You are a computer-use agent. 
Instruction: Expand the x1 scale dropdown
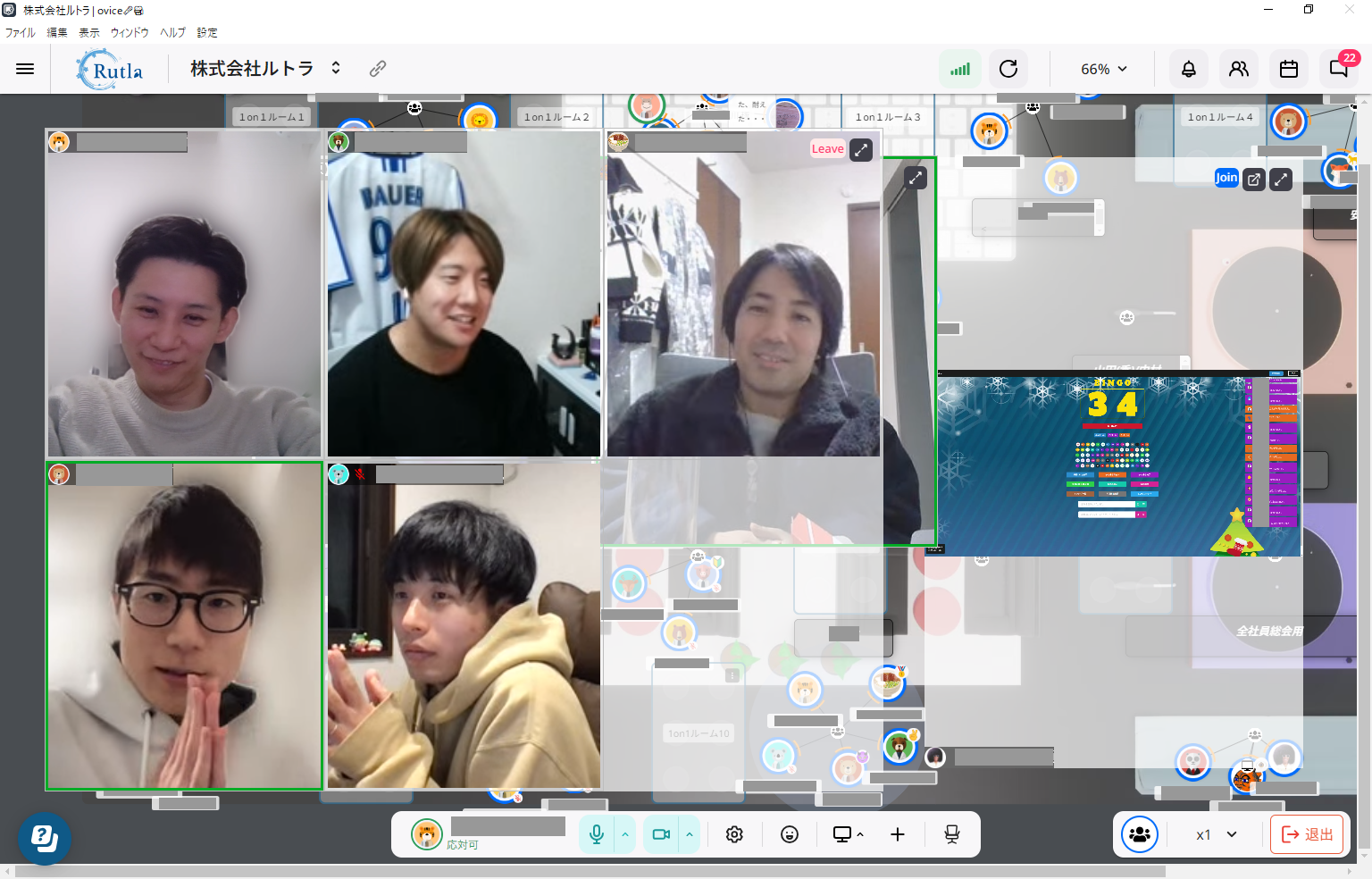1217,834
